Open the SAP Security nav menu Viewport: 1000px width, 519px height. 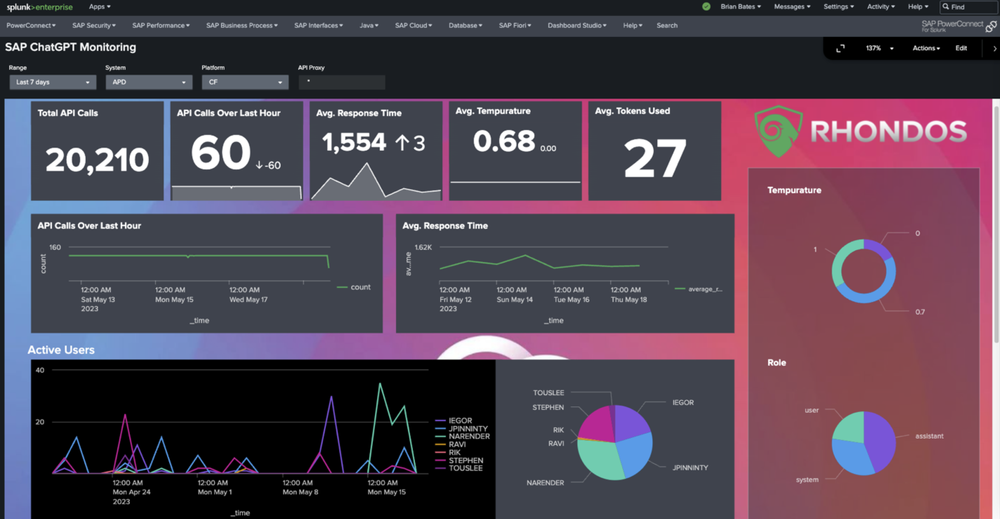pos(94,26)
